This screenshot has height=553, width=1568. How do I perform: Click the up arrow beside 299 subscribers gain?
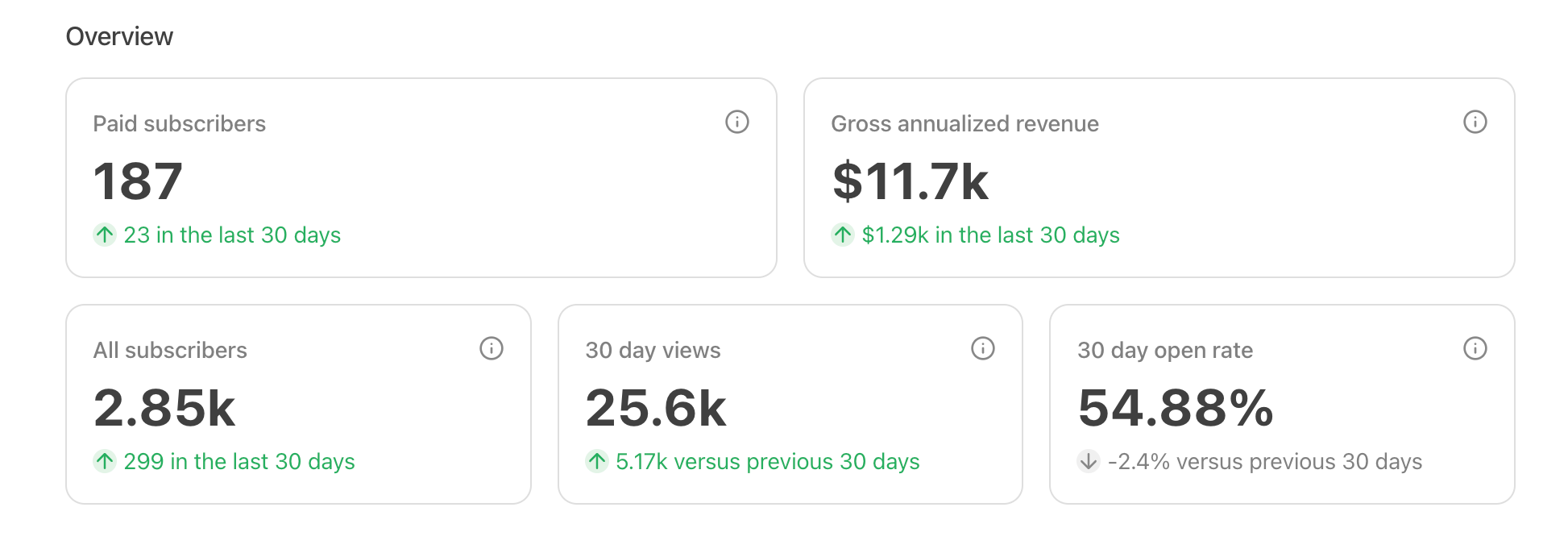tap(105, 461)
